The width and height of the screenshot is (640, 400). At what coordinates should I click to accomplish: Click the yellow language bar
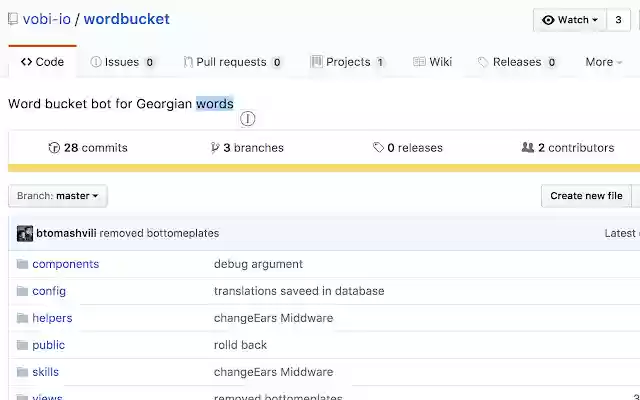(x=324, y=168)
